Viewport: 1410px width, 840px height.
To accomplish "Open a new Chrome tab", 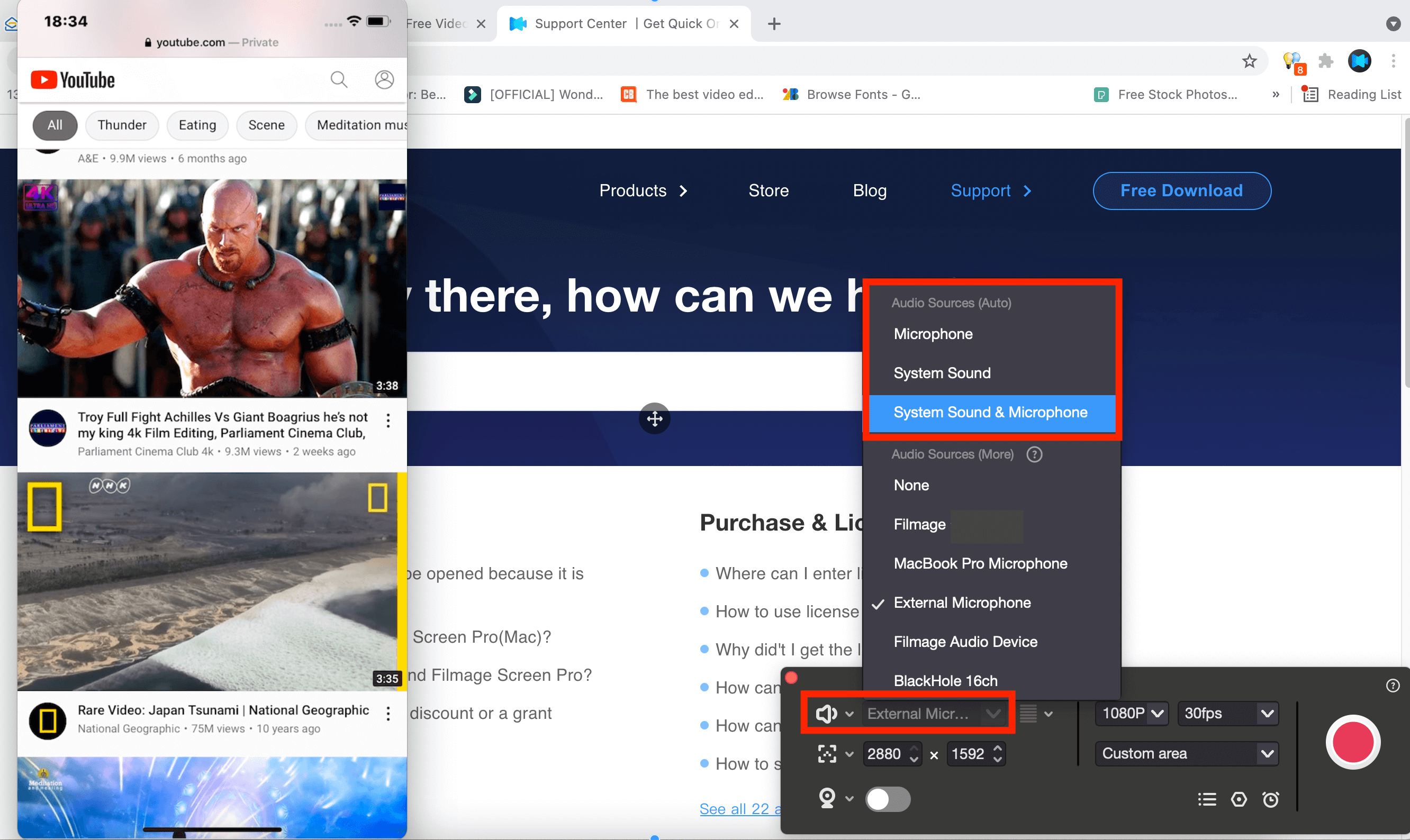I will point(773,24).
